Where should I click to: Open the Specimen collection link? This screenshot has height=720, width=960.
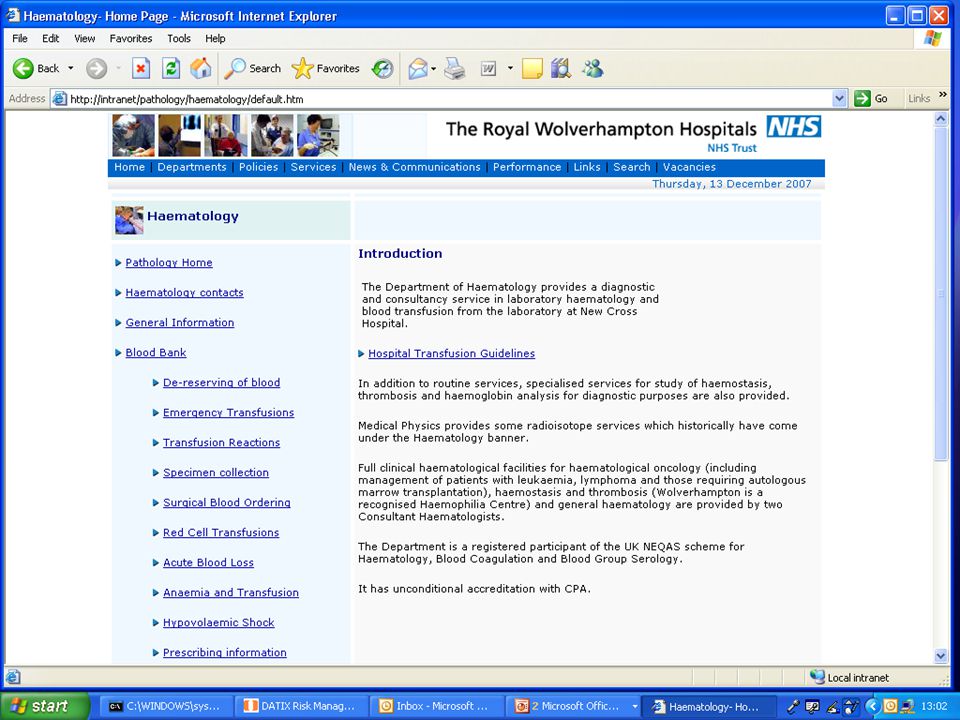tap(216, 473)
